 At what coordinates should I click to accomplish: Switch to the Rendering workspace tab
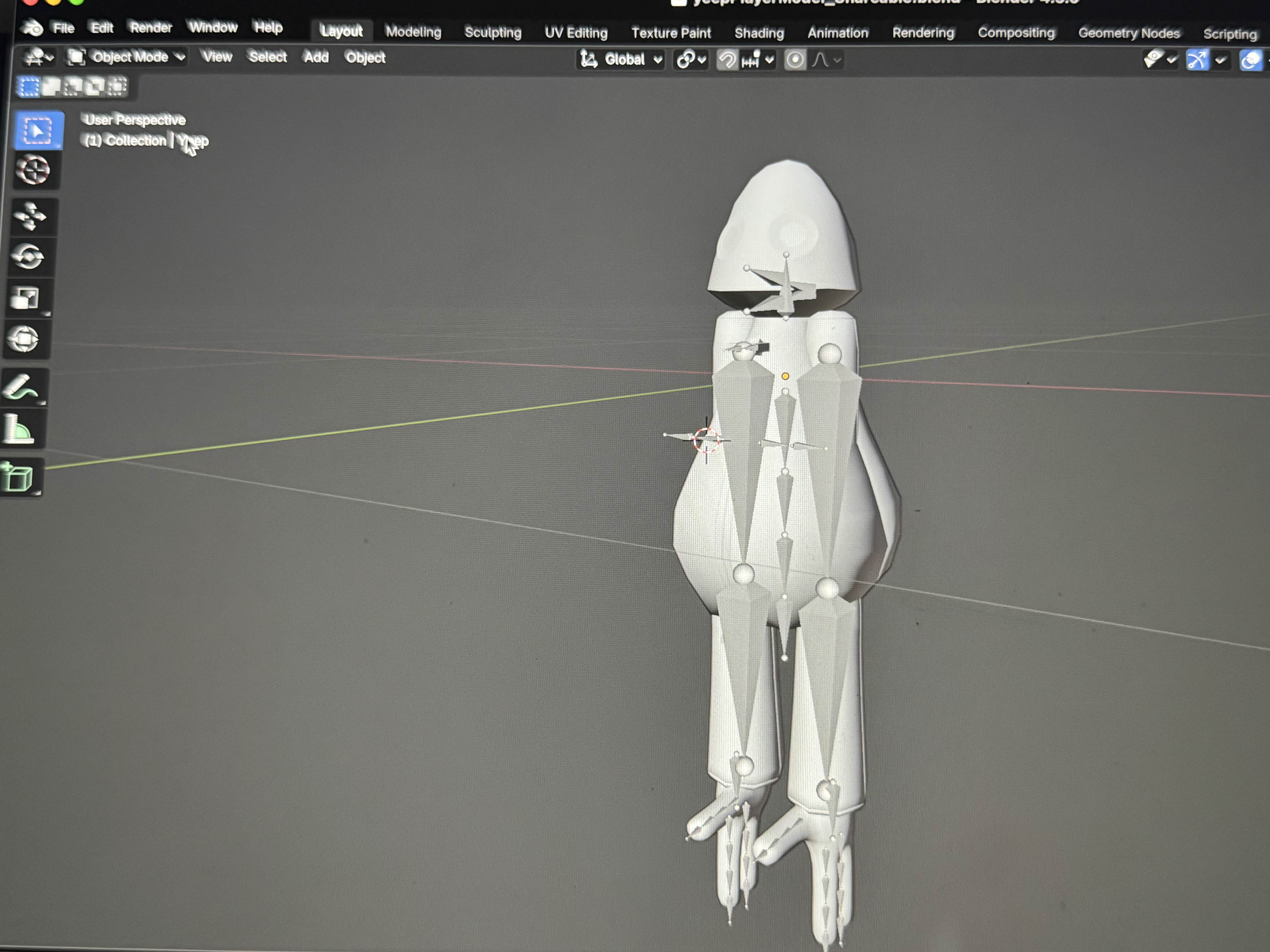(x=923, y=33)
